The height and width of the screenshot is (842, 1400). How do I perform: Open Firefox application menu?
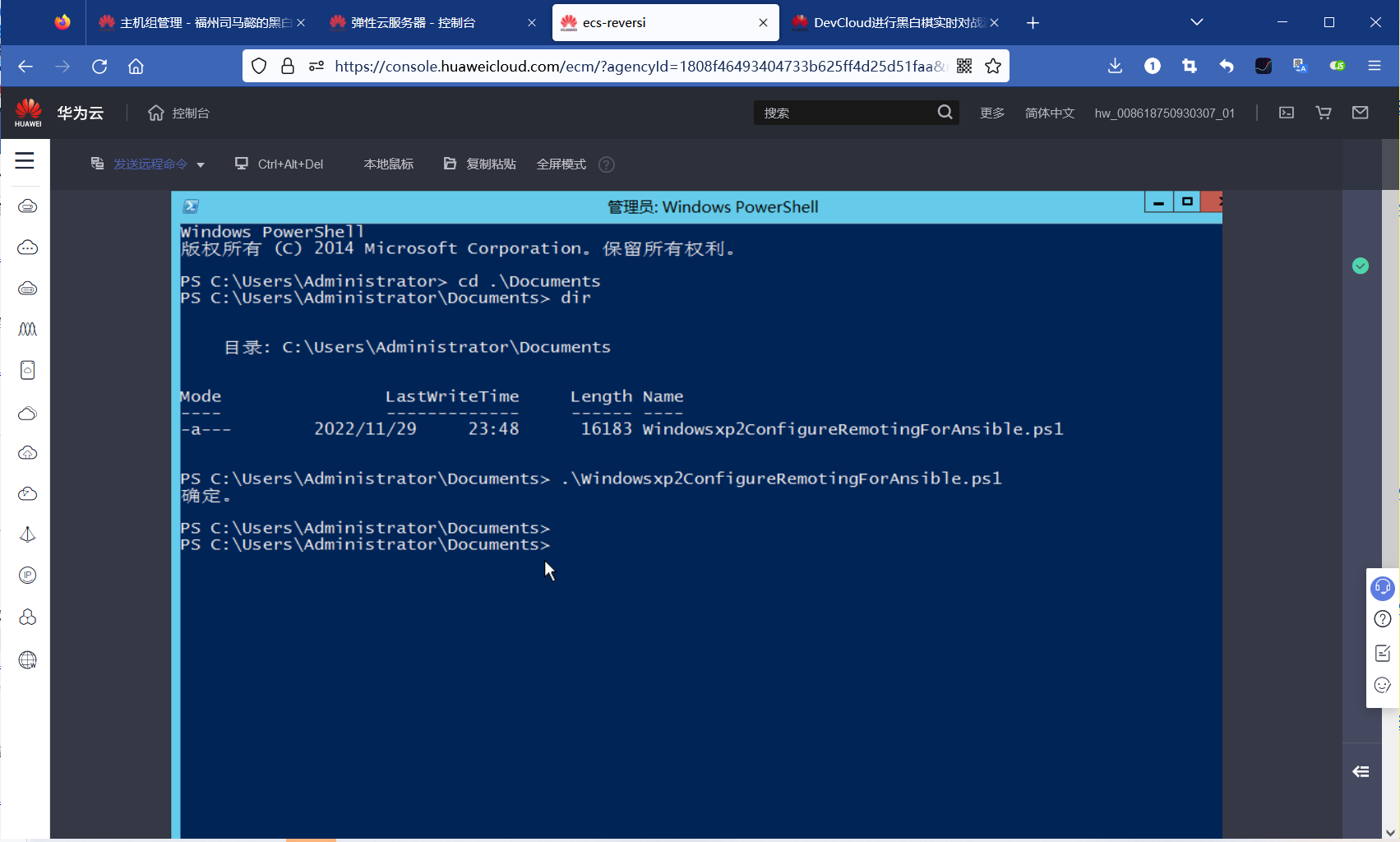coord(1375,67)
